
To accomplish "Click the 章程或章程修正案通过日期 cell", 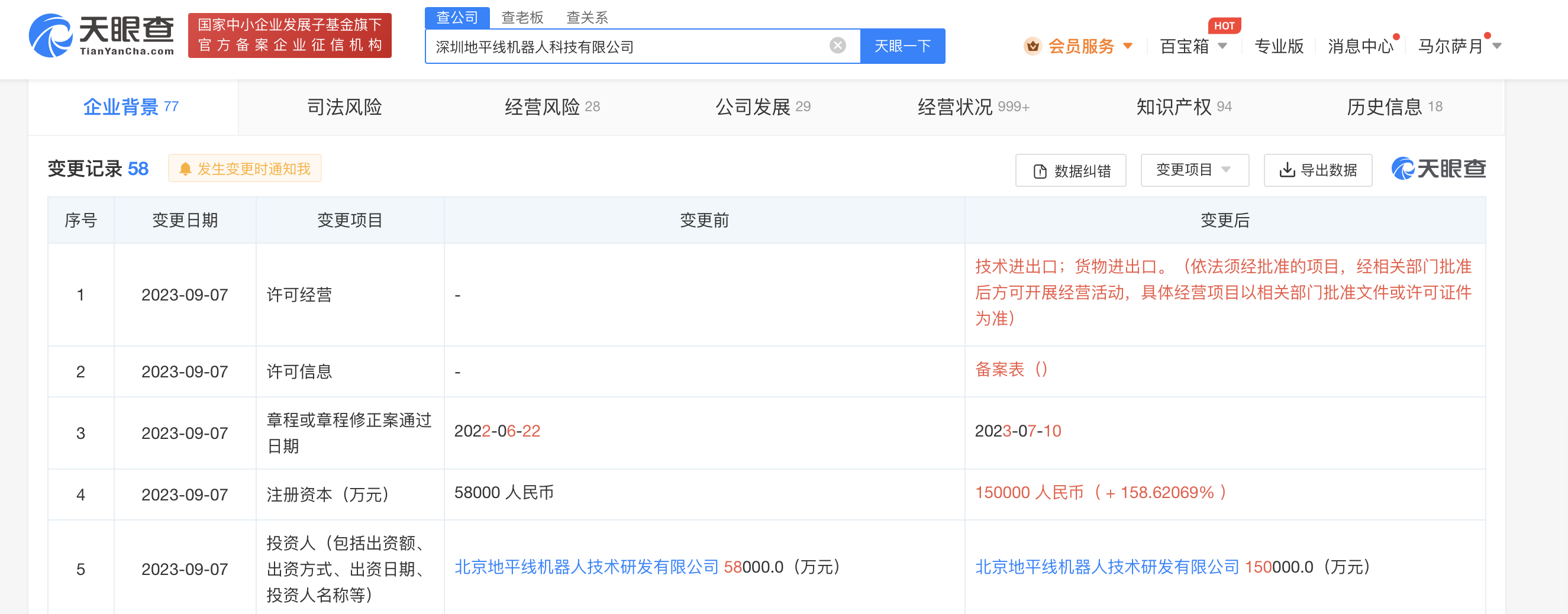I will click(x=349, y=433).
